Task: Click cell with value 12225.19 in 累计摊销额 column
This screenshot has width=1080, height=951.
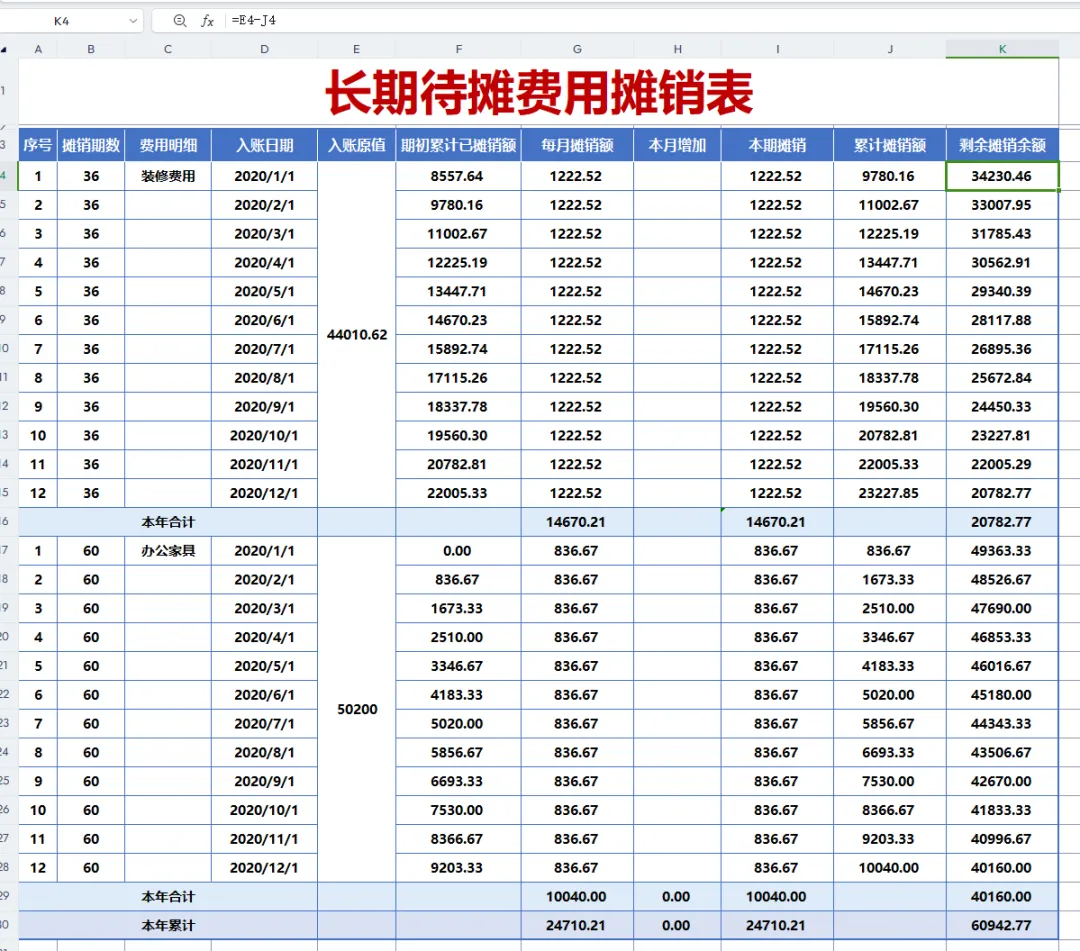Action: tap(890, 234)
